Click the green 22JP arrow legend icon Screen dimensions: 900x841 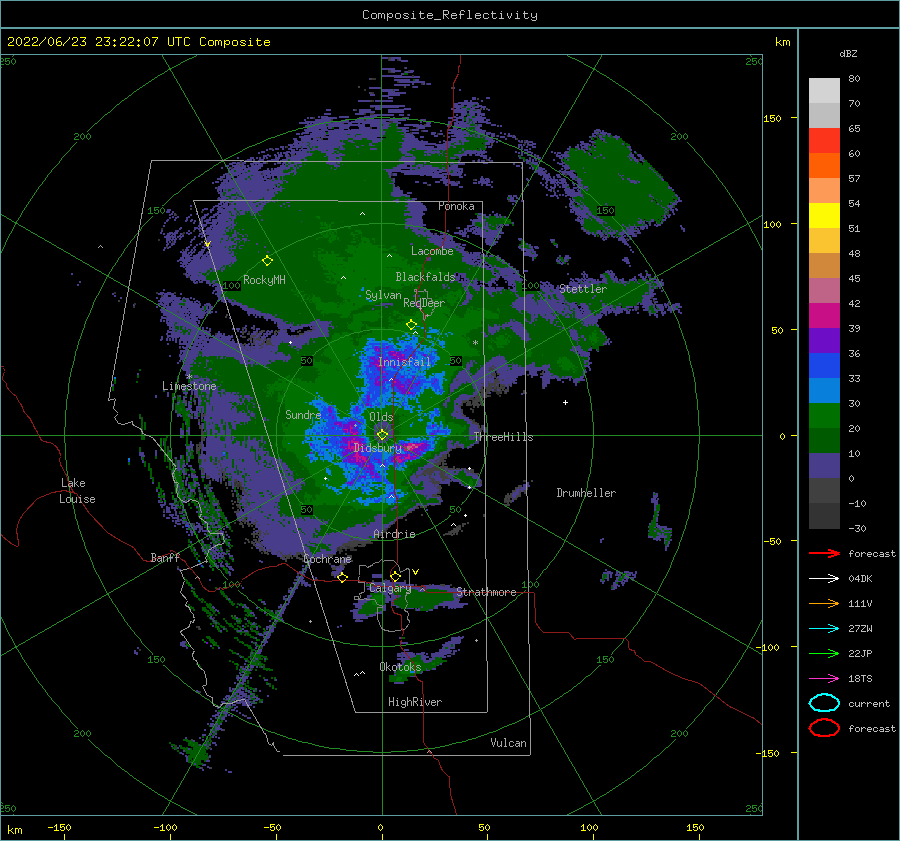point(824,653)
